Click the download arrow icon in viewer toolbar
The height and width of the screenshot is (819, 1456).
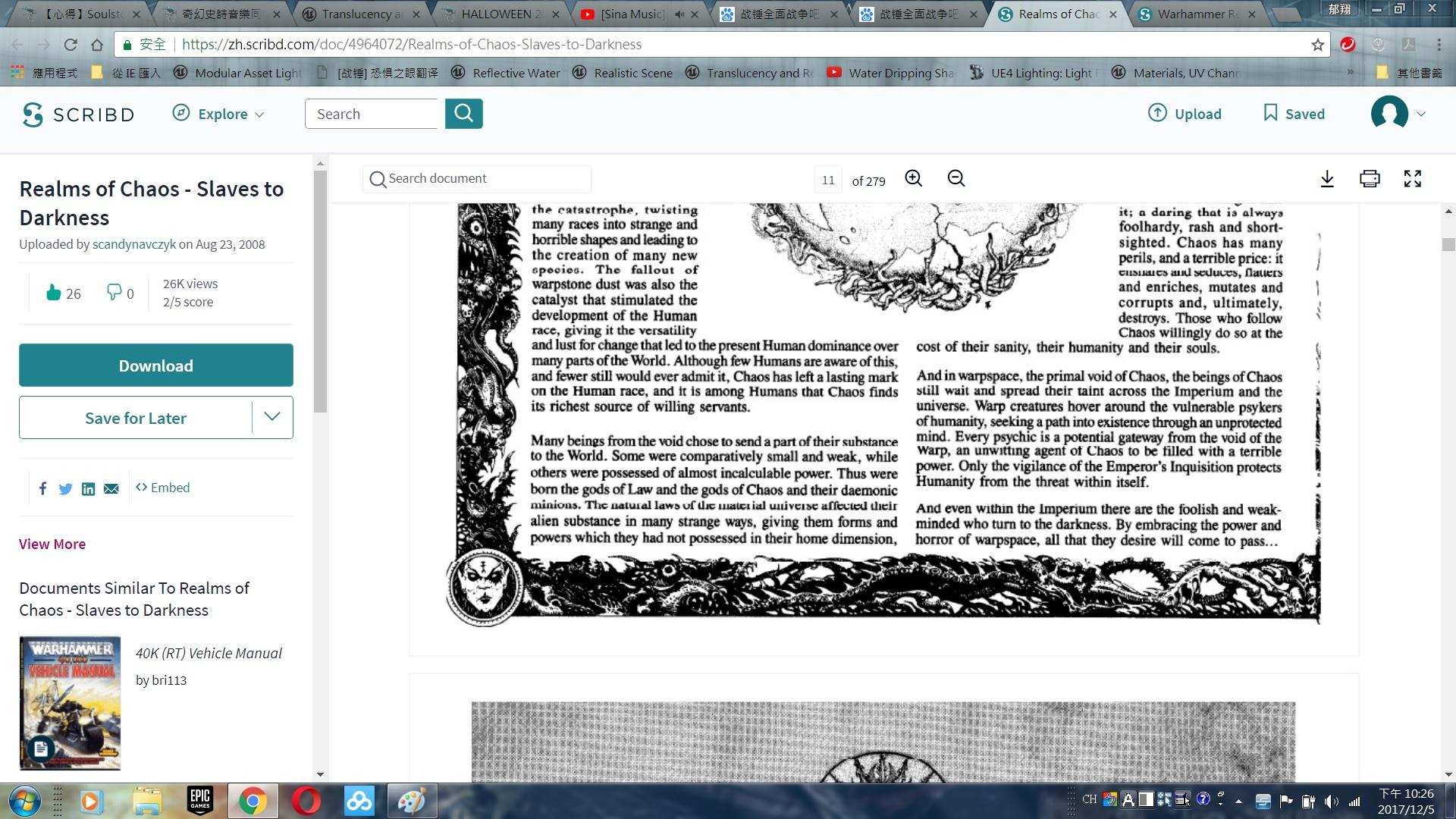click(x=1327, y=179)
